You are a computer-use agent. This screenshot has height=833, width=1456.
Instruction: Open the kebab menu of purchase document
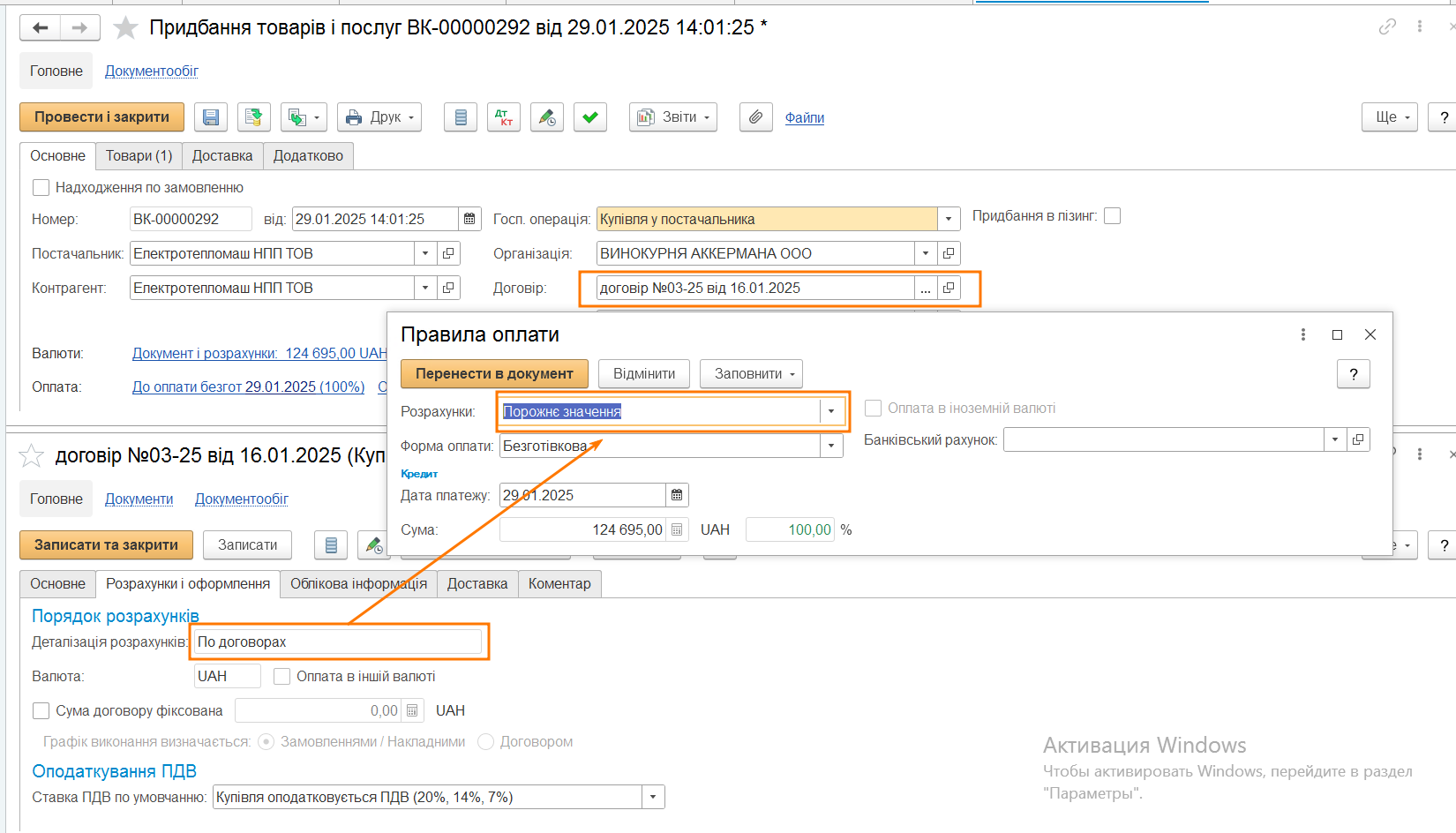coord(1420,26)
